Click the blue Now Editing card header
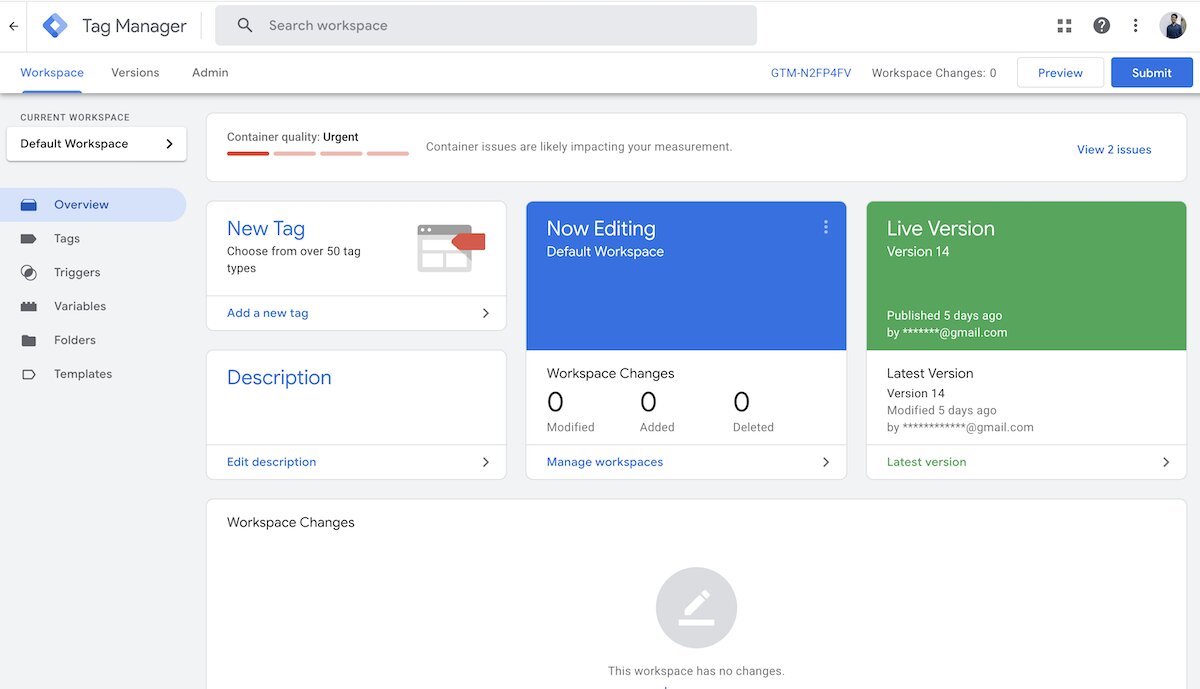The image size is (1200, 689). [686, 276]
